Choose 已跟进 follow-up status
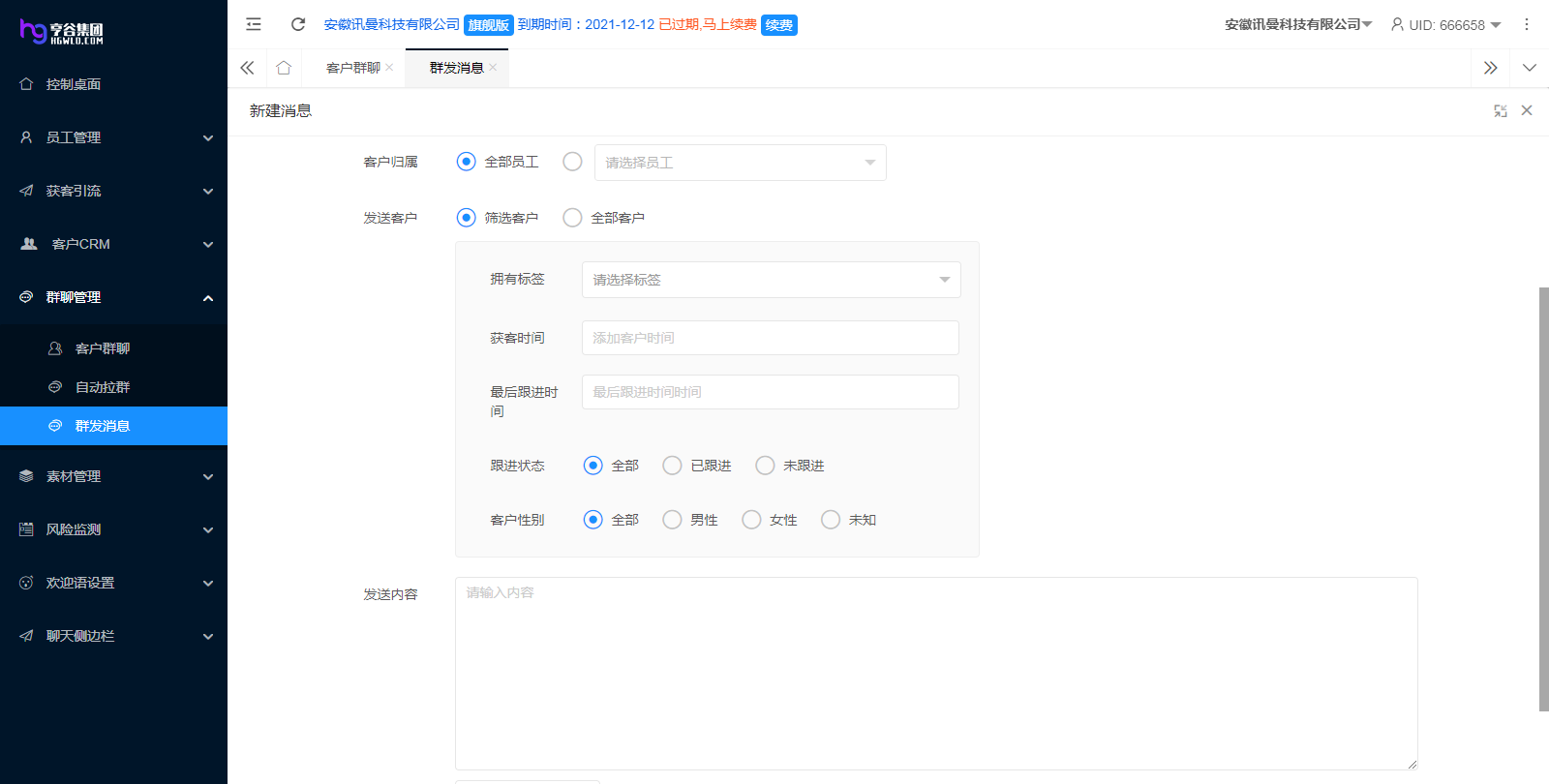The image size is (1549, 784). (x=673, y=466)
